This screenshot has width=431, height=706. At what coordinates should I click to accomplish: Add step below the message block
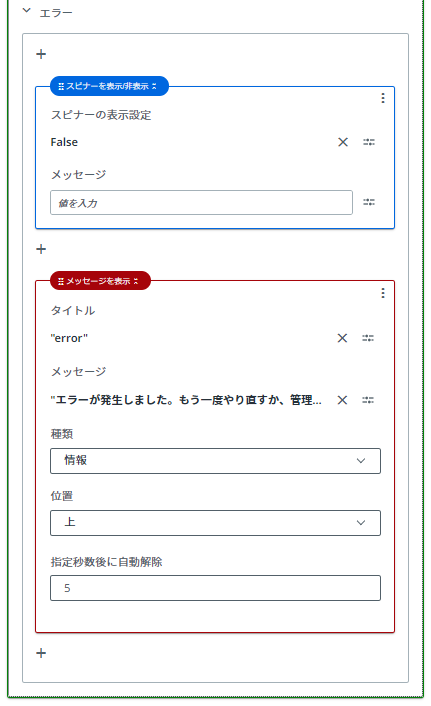(x=41, y=653)
